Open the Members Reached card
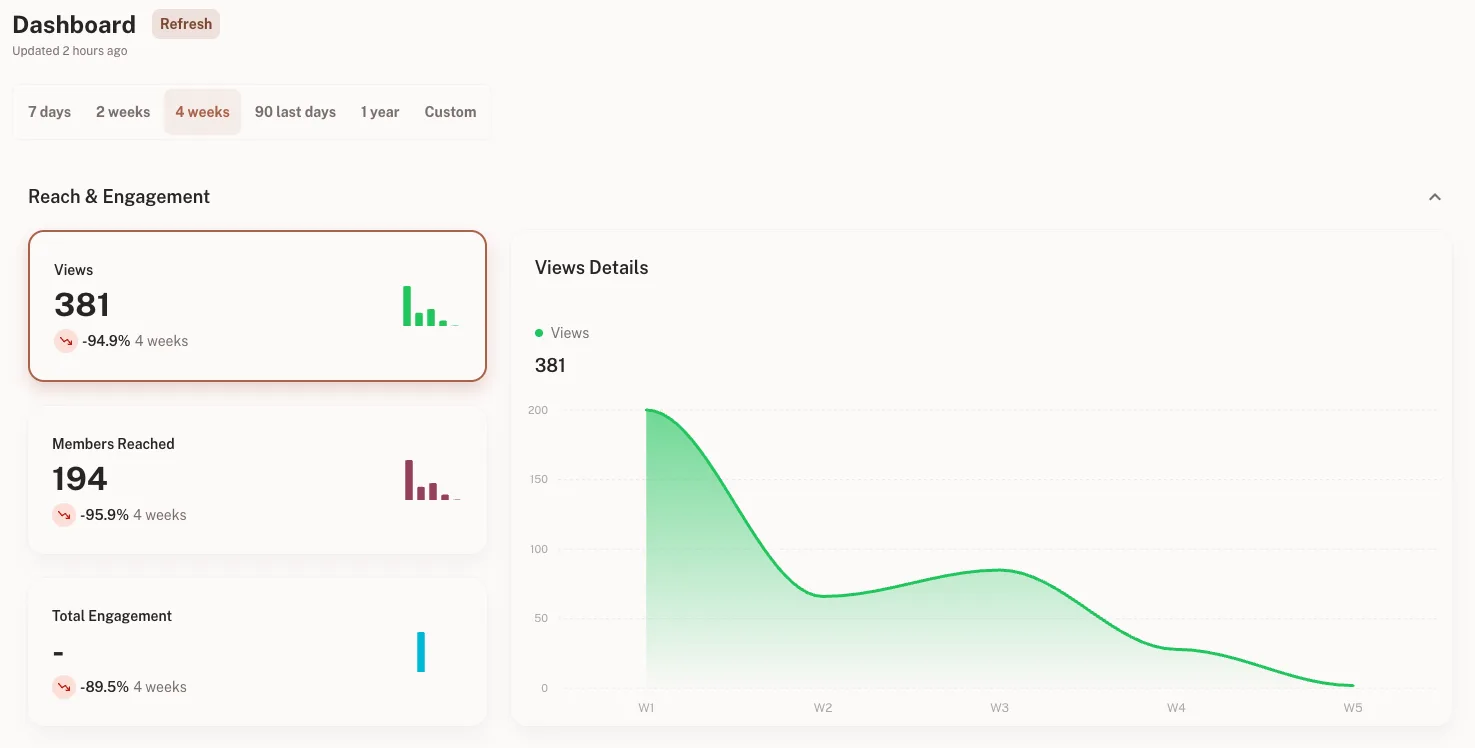The width and height of the screenshot is (1475, 748). coord(257,480)
